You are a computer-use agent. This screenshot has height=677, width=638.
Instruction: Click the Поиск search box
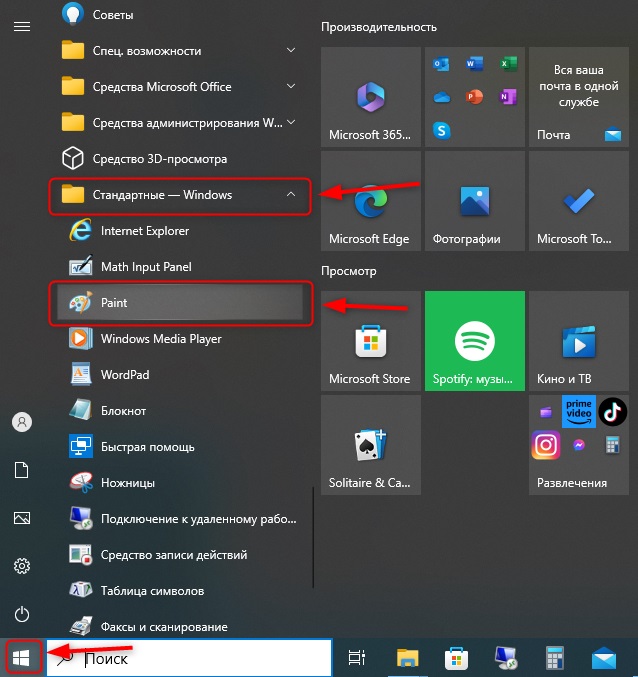(189, 658)
